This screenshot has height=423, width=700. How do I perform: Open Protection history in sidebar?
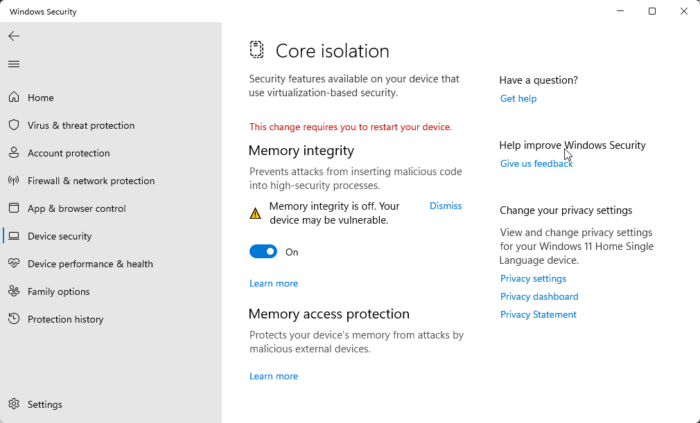pos(65,320)
